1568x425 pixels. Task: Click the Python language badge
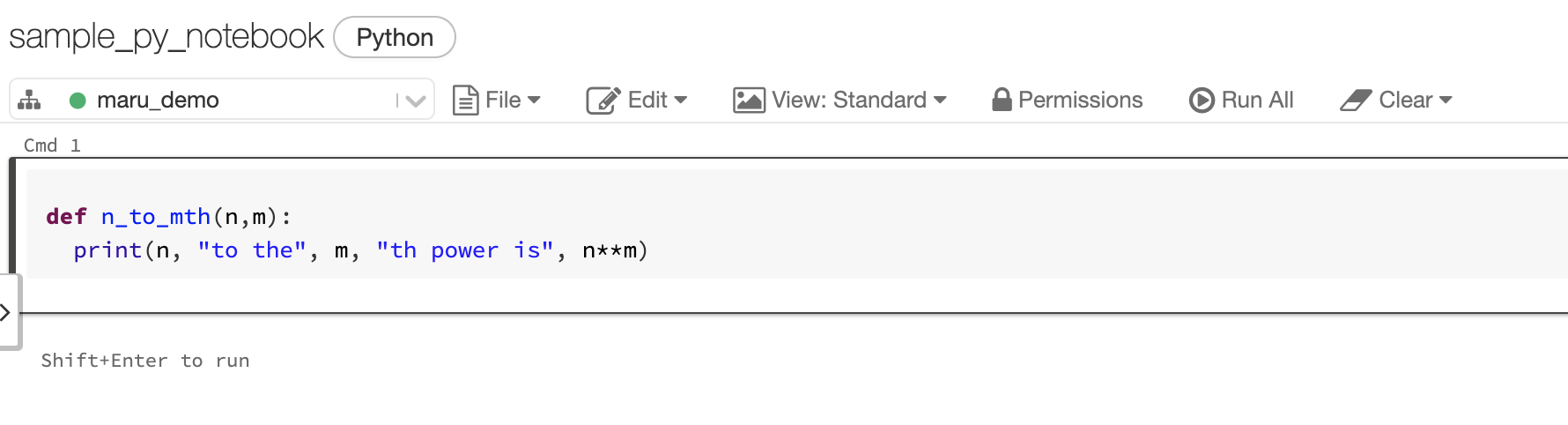point(395,37)
